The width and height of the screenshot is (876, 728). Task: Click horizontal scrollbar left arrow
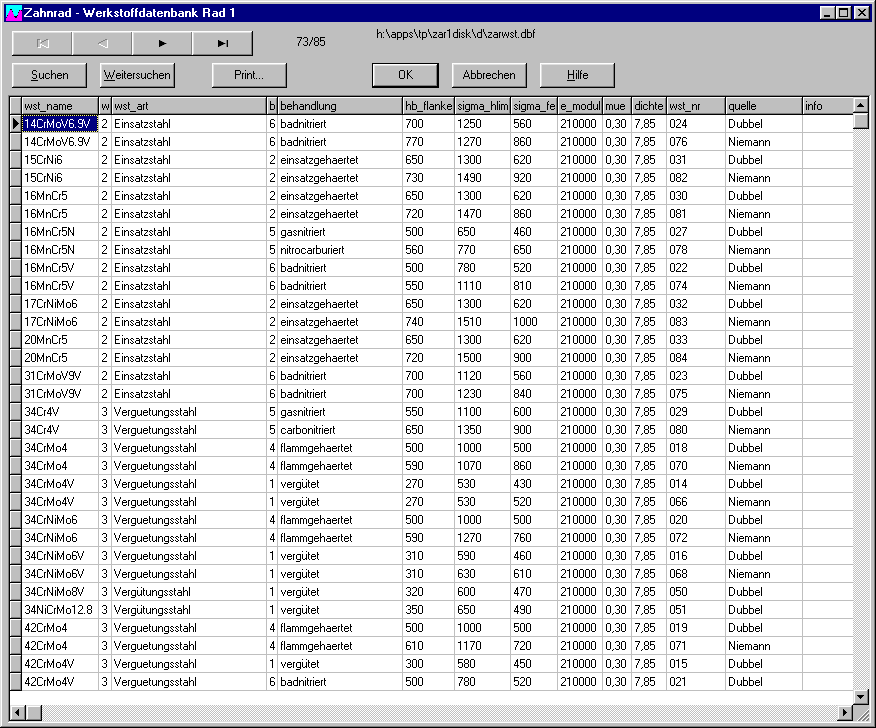[x=18, y=712]
